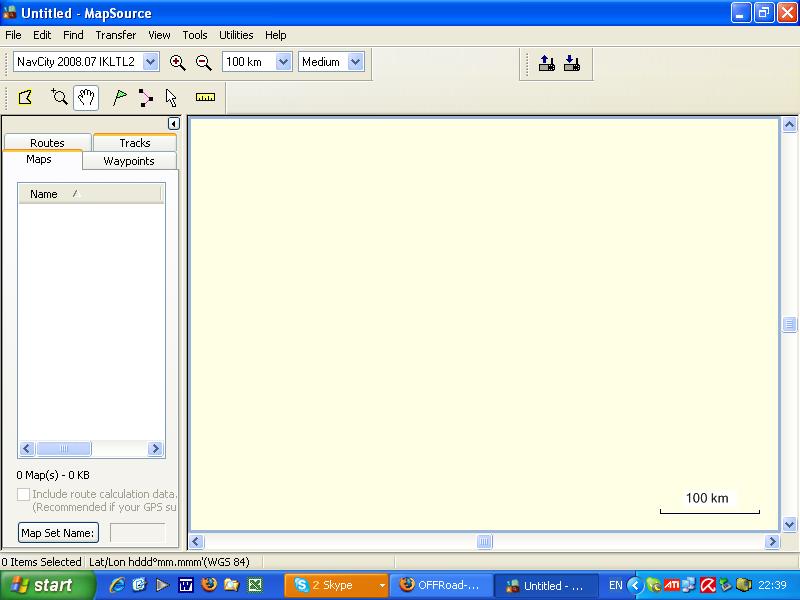Click the Zoom Out magnifier button
This screenshot has height=600, width=800.
point(203,62)
